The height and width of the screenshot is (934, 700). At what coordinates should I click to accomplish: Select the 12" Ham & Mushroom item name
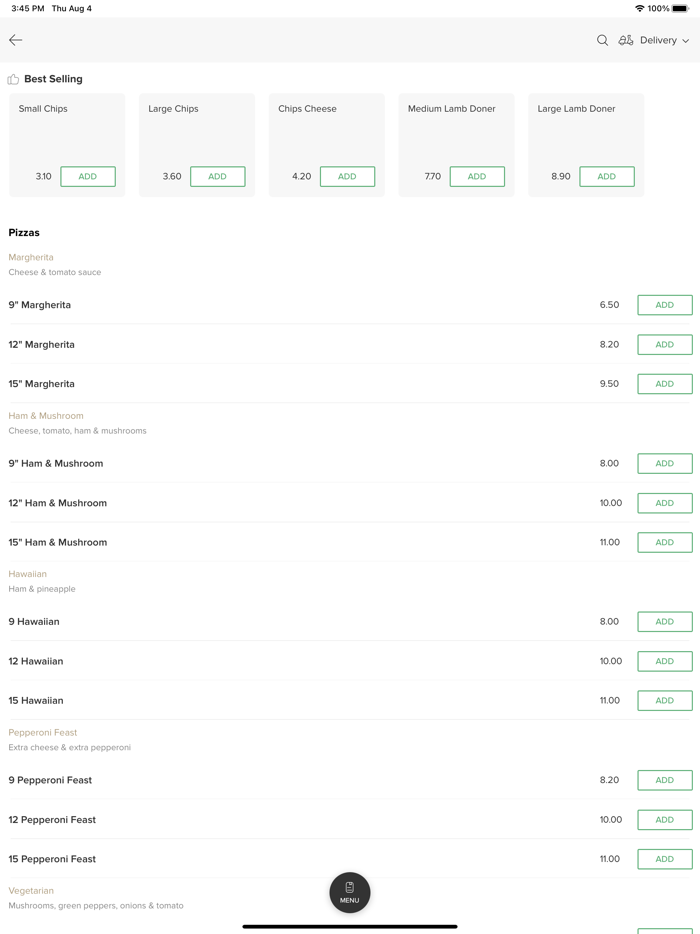click(x=58, y=503)
